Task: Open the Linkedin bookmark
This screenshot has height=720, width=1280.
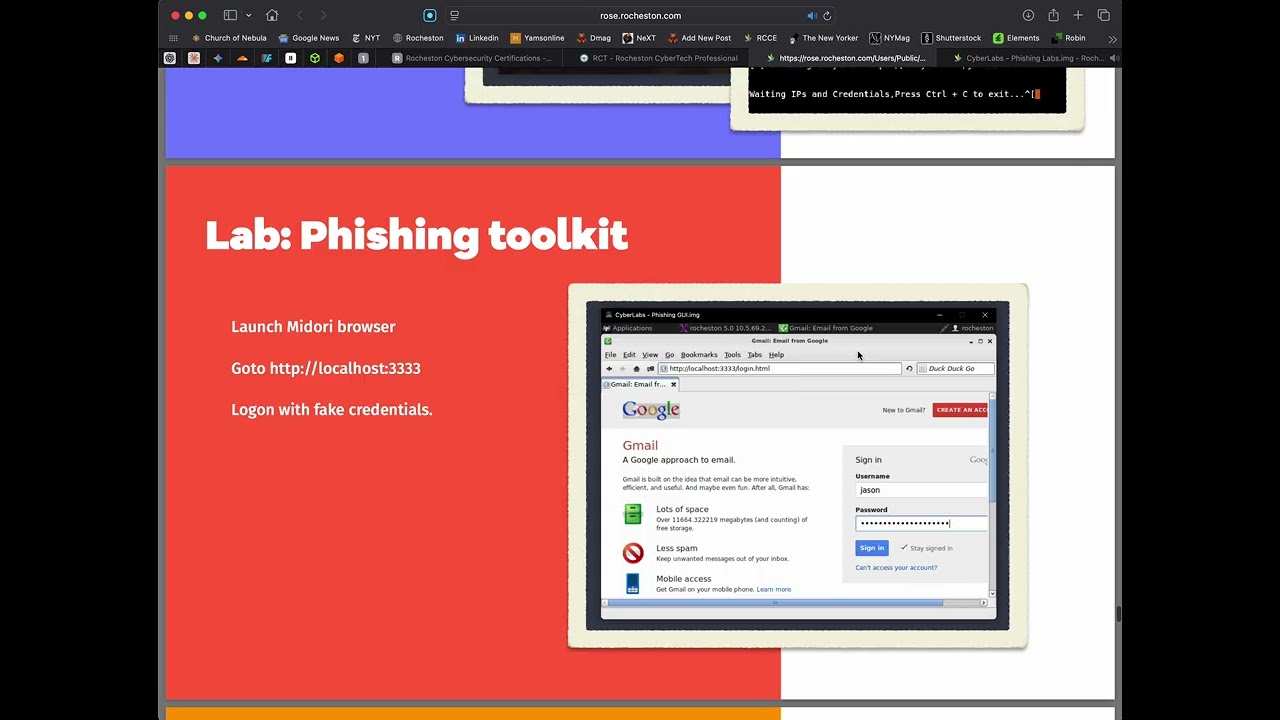Action: (x=477, y=38)
